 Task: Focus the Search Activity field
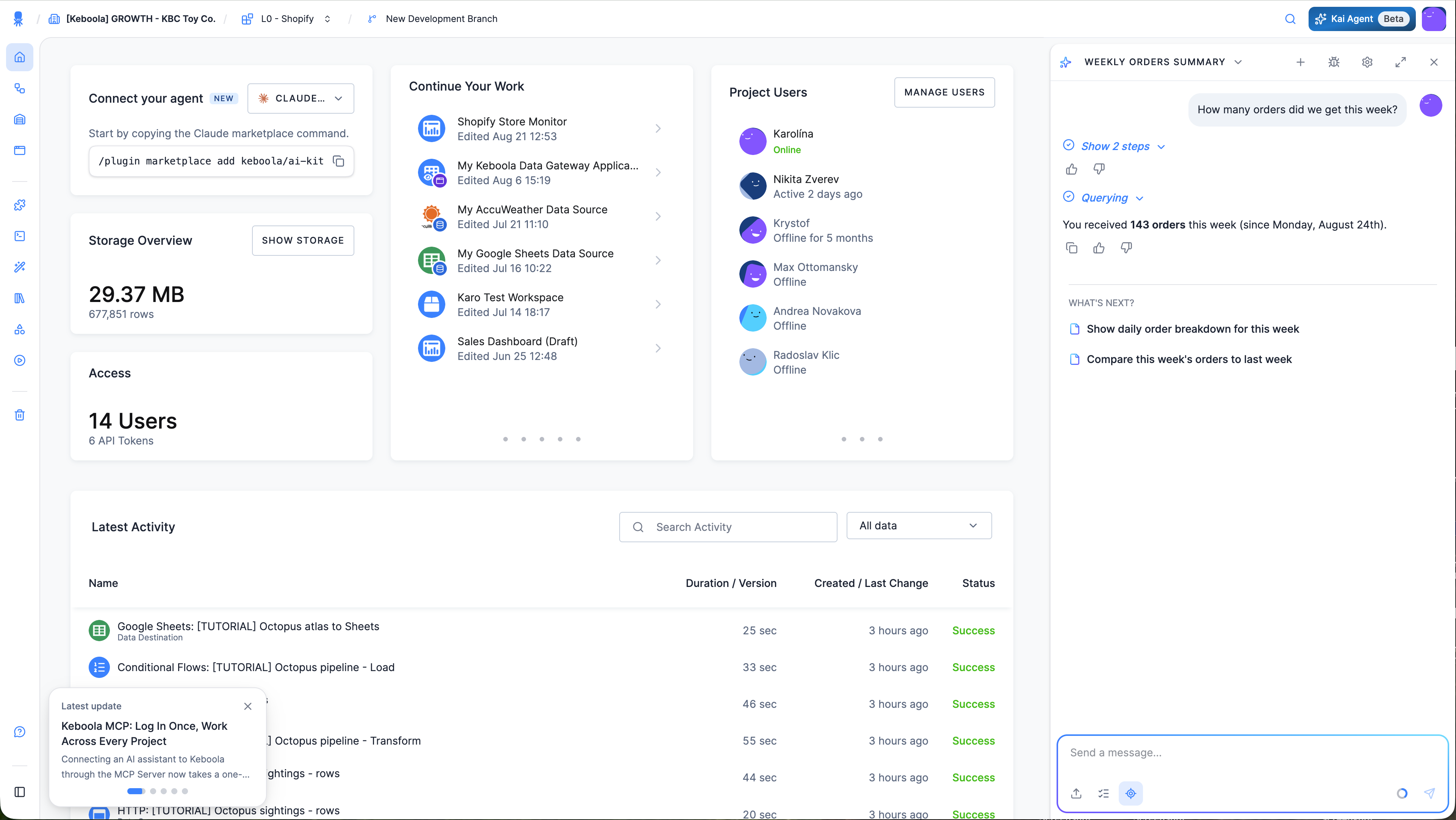tap(728, 527)
